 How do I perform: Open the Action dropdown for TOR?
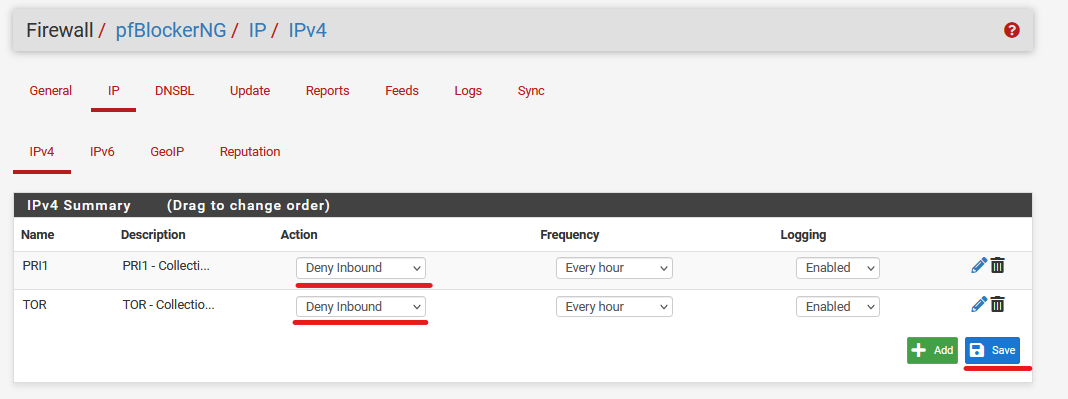point(361,306)
